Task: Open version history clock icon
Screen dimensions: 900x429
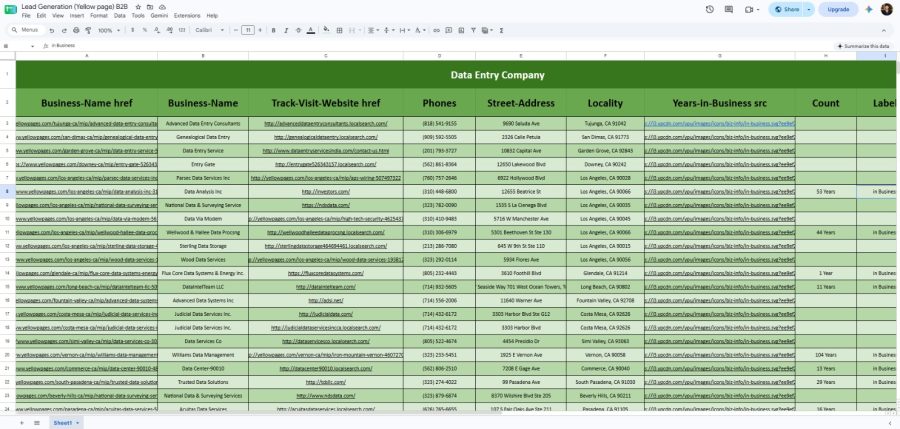Action: (x=710, y=9)
